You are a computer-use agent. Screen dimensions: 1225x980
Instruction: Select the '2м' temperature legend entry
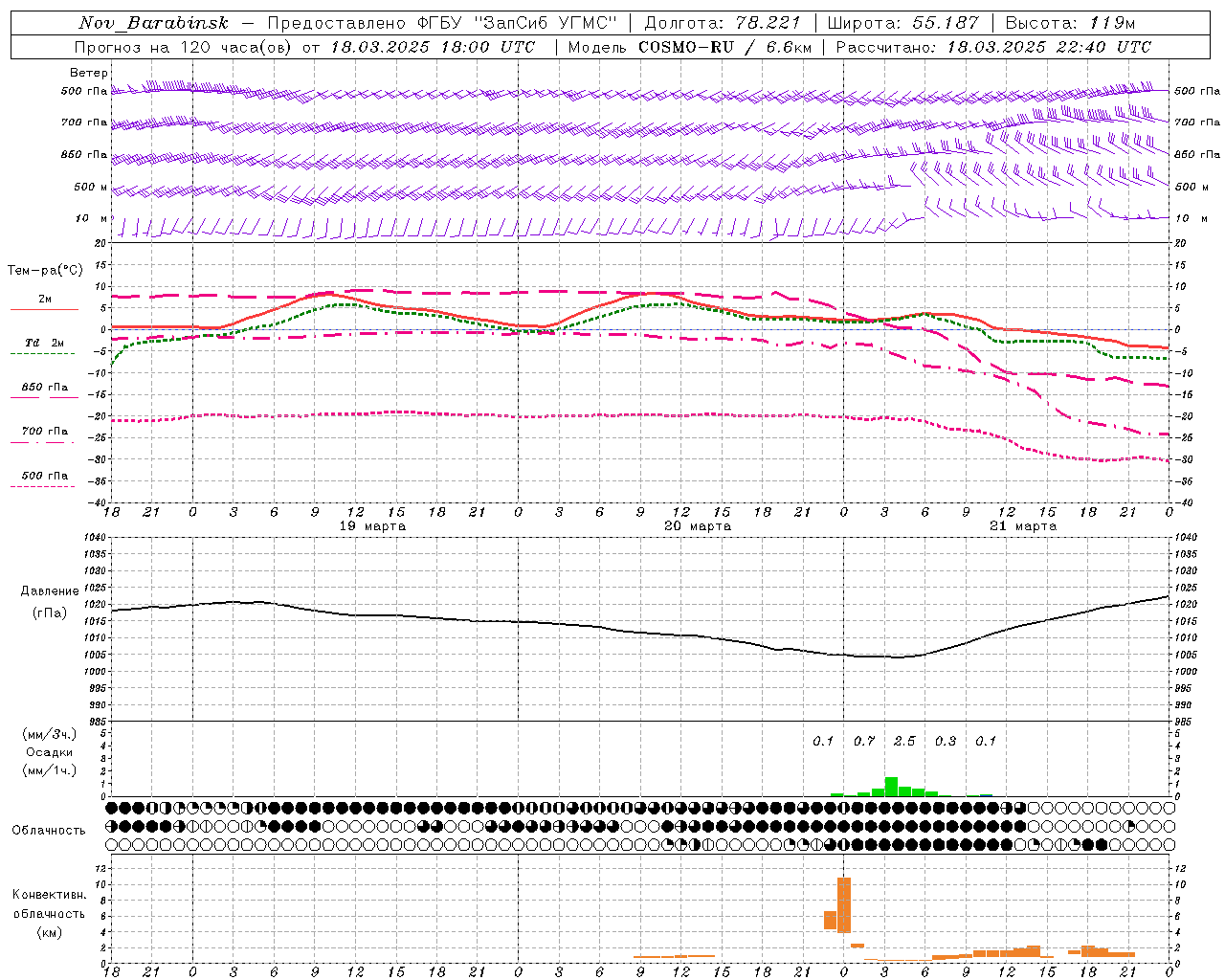click(45, 300)
